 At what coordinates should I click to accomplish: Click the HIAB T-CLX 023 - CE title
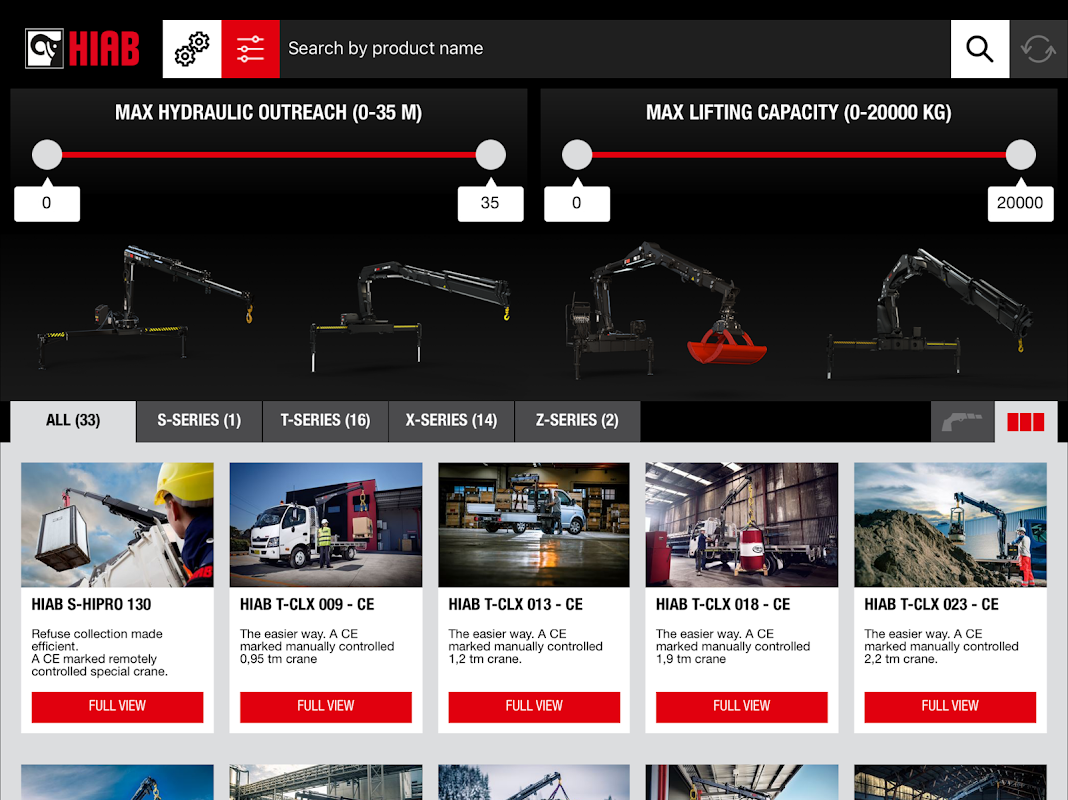click(932, 605)
